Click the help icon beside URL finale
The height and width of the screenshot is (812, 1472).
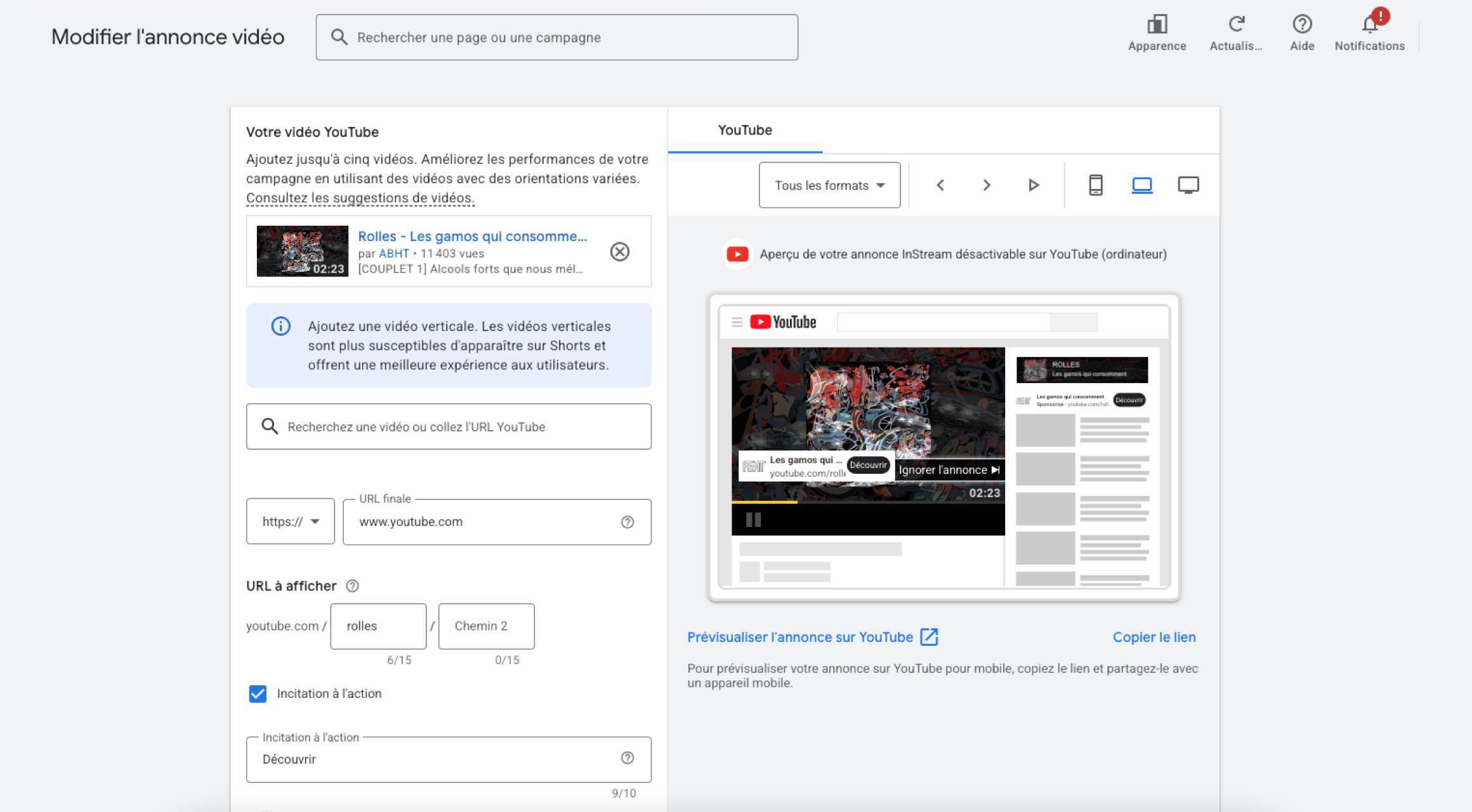coord(627,521)
